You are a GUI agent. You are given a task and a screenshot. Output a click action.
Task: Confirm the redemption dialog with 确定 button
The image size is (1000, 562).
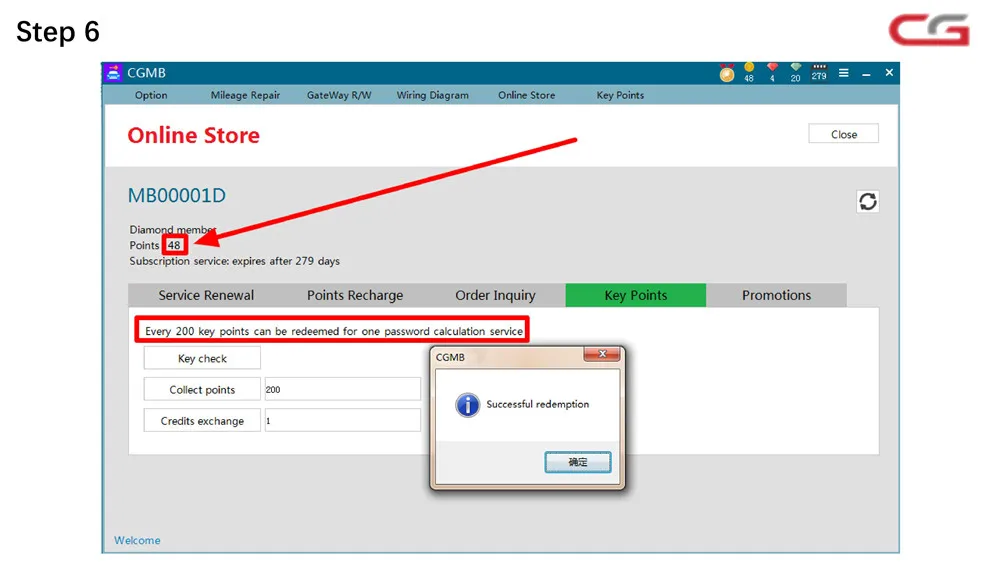tap(578, 462)
